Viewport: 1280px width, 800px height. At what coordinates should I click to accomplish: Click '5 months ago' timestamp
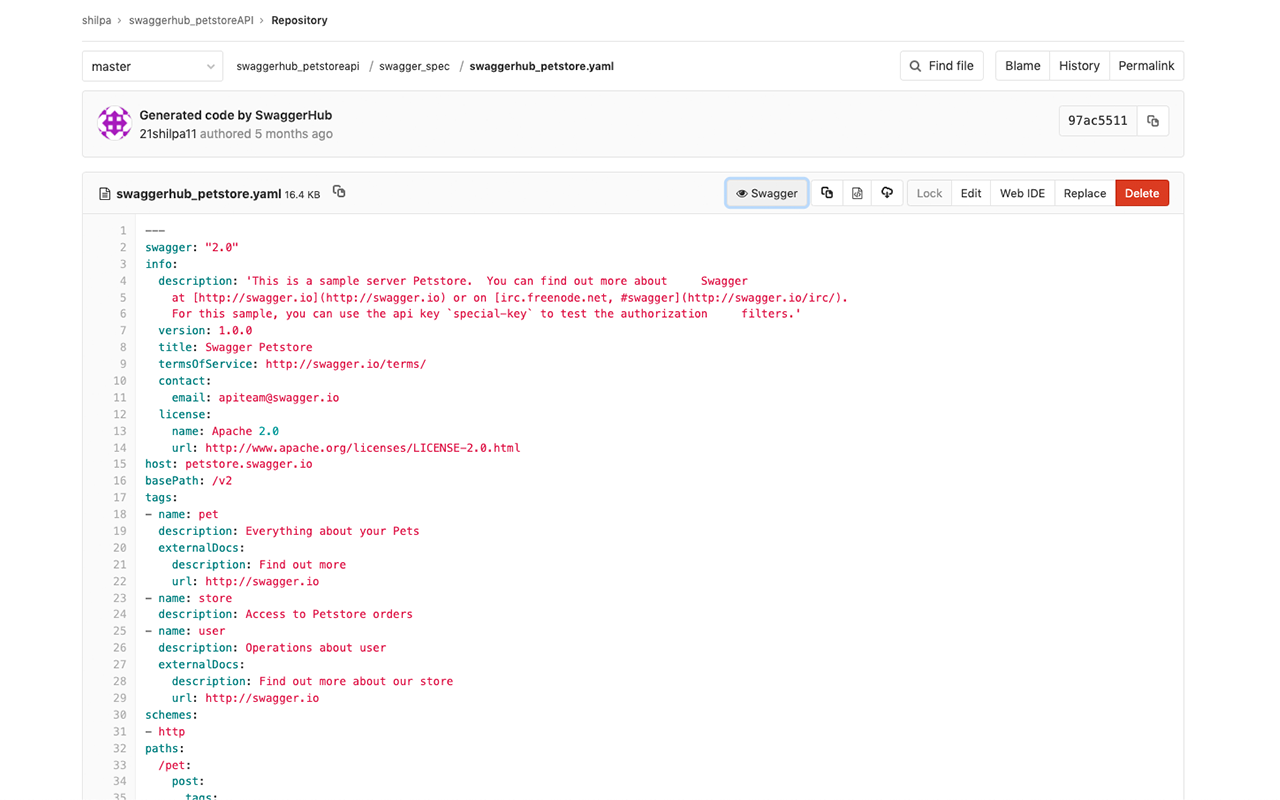[294, 134]
